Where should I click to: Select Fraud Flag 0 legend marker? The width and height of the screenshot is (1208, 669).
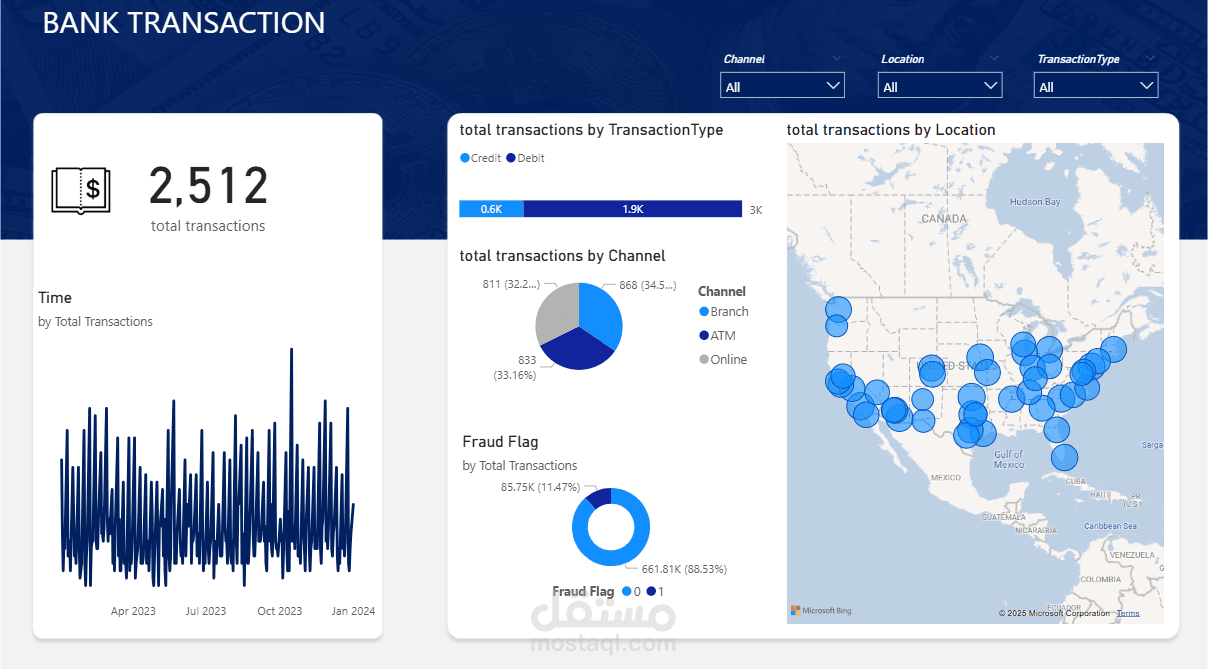(x=626, y=592)
